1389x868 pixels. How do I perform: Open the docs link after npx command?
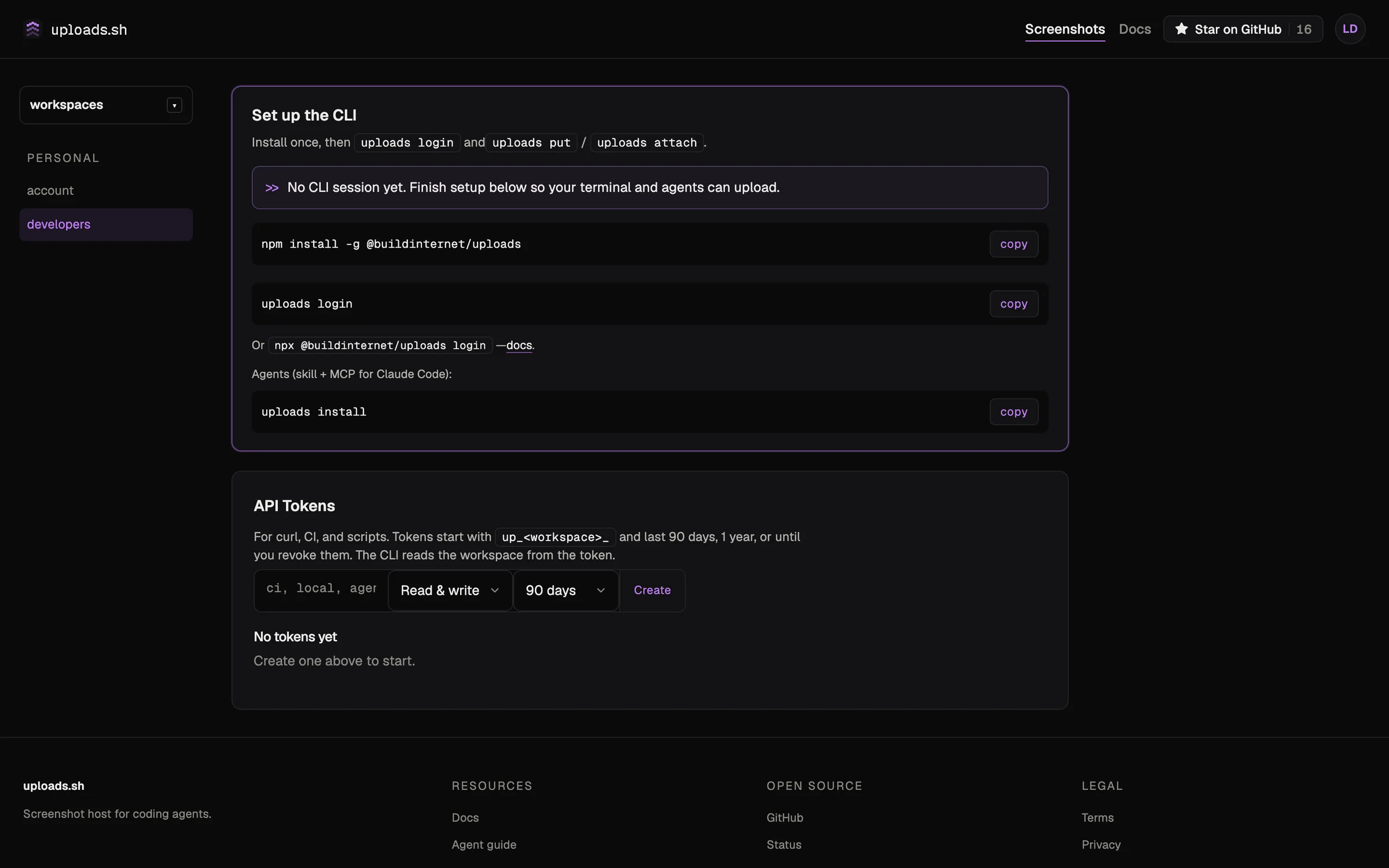tap(519, 345)
